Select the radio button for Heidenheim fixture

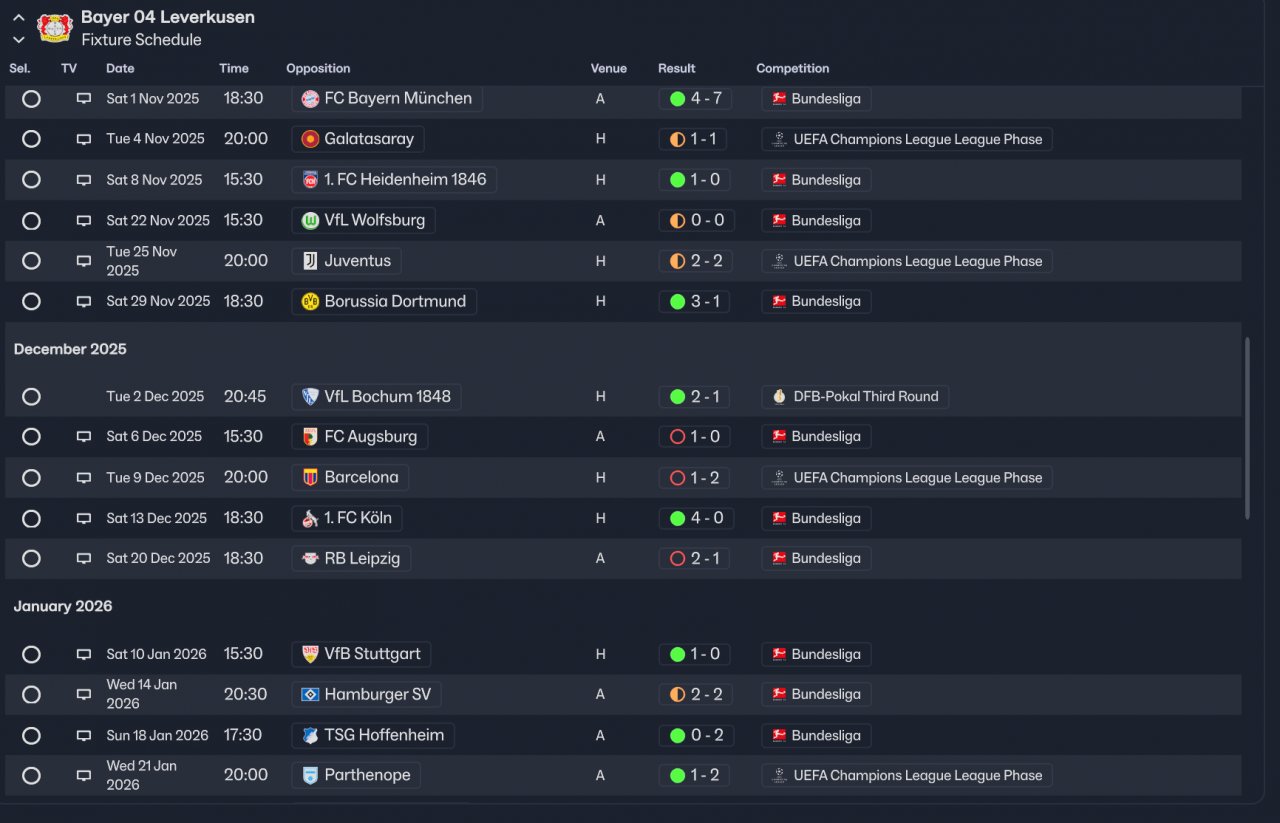(31, 180)
